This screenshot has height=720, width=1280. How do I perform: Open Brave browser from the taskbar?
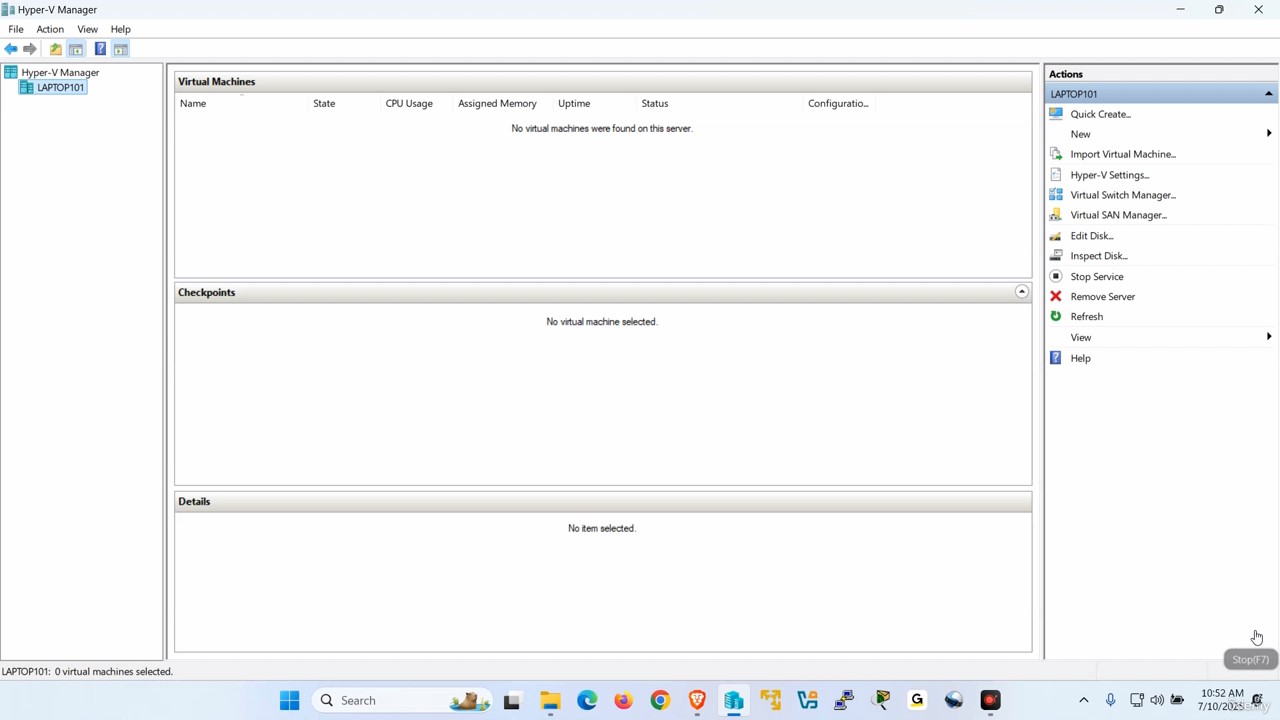[x=697, y=700]
